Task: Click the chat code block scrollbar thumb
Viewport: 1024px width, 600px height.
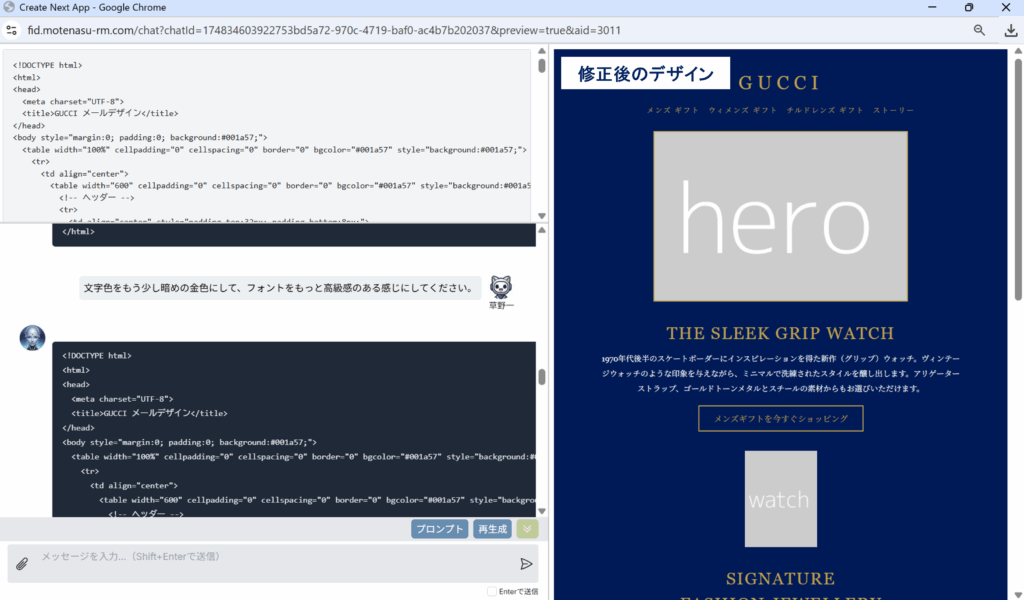Action: 541,377
